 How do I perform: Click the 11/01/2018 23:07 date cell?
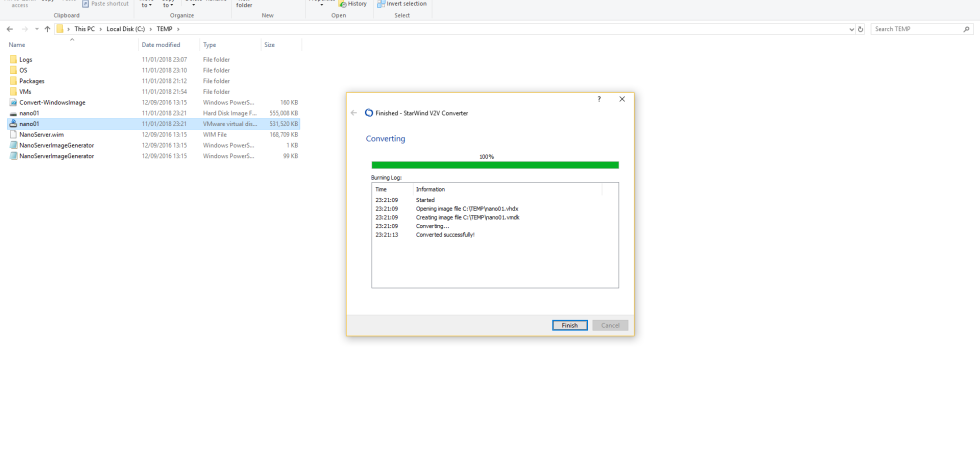[x=164, y=59]
